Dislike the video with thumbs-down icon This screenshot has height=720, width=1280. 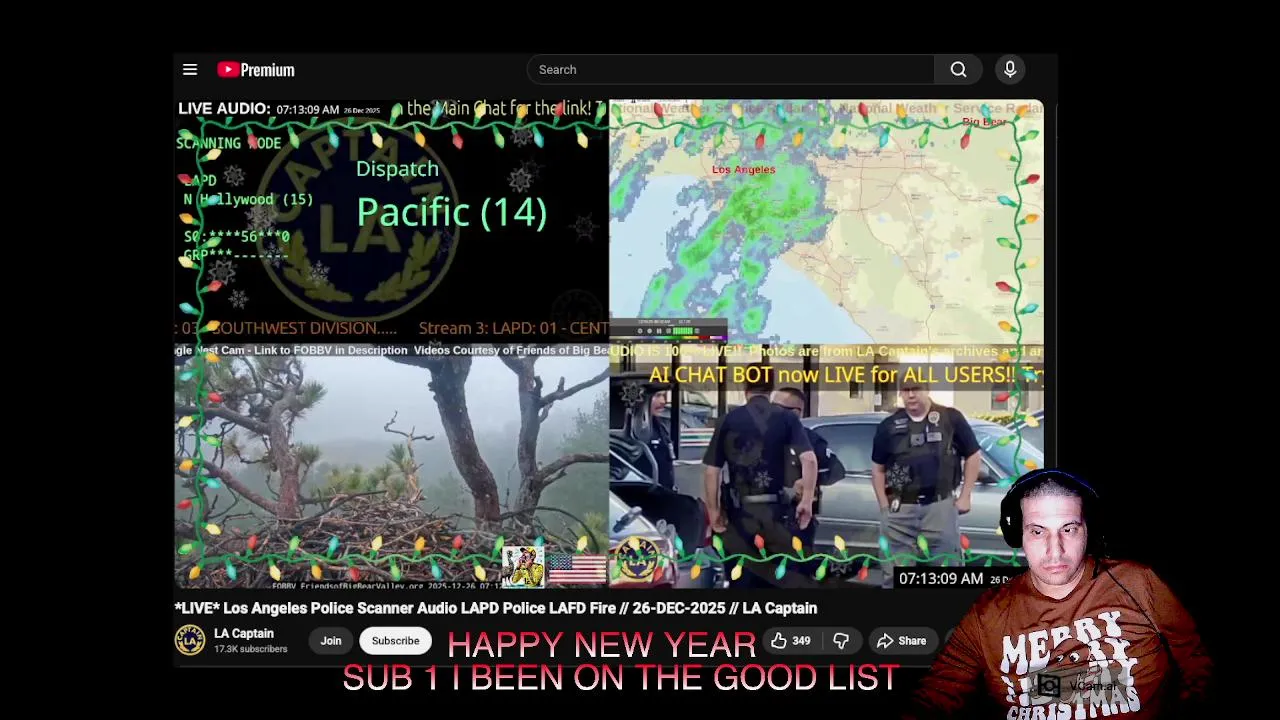point(841,641)
